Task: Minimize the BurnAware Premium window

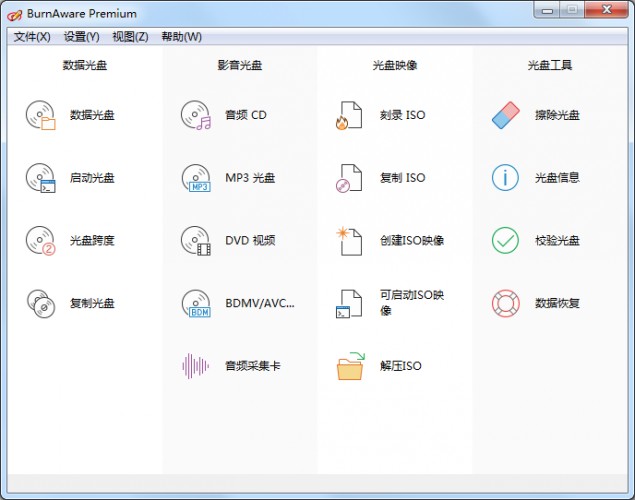Action: point(547,10)
